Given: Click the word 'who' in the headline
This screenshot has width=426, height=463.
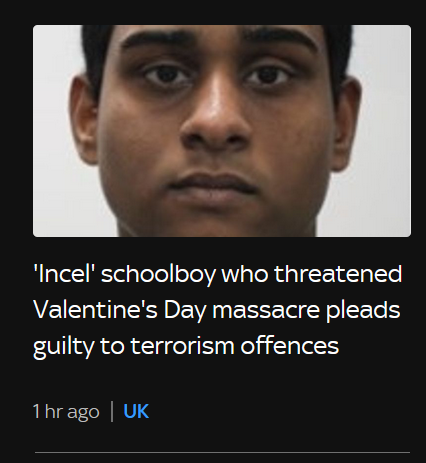Looking at the screenshot, I should (x=245, y=274).
